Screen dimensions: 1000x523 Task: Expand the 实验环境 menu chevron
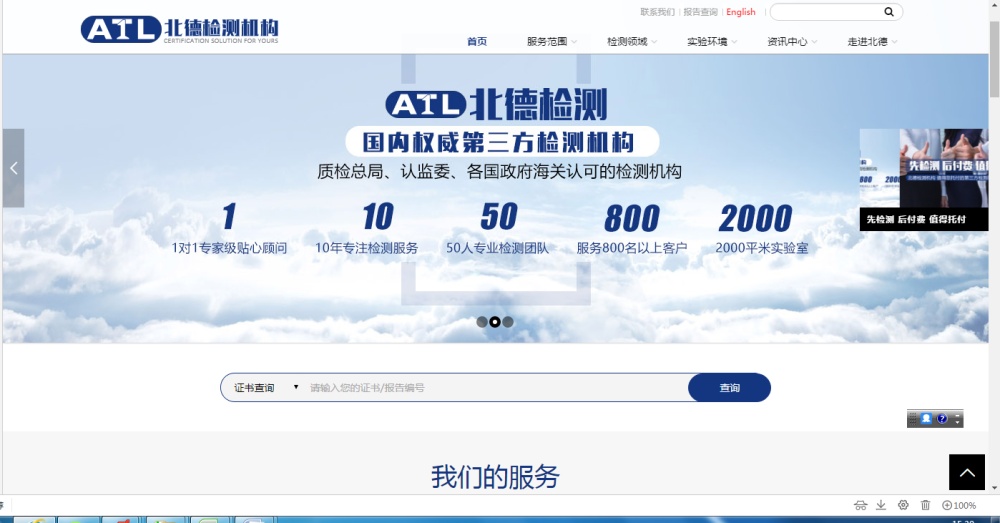pos(735,42)
